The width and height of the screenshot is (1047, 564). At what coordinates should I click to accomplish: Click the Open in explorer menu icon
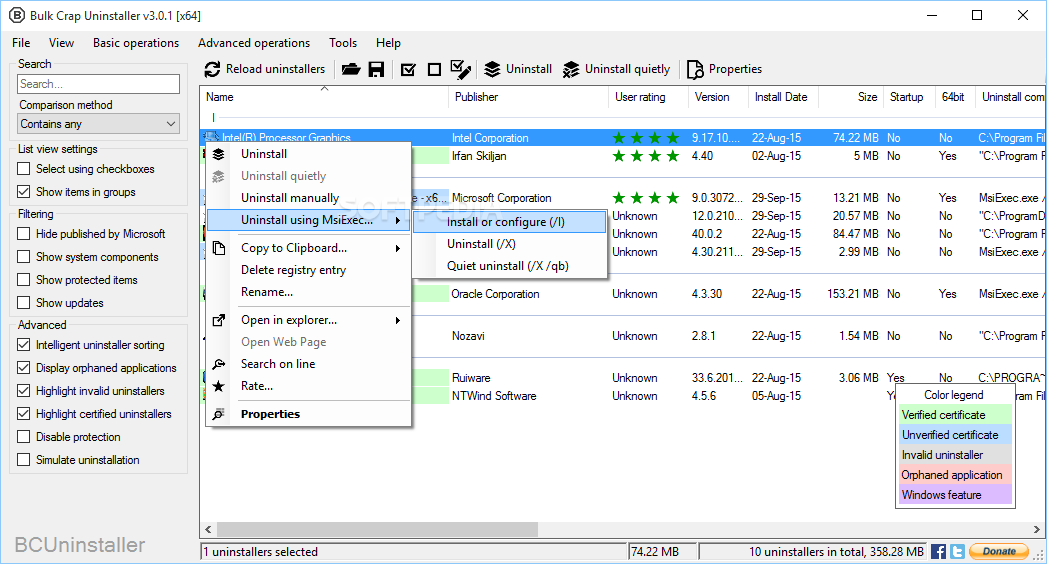(x=218, y=320)
